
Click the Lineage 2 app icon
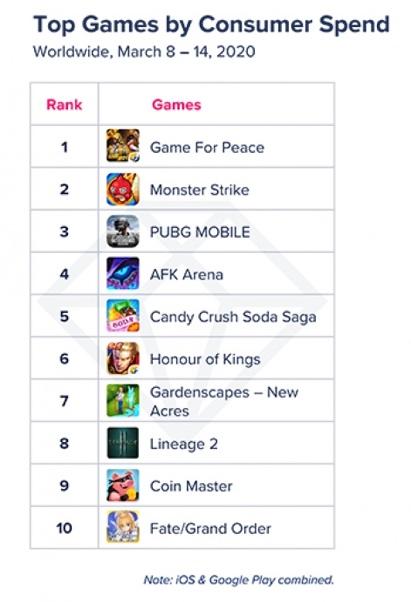[123, 443]
